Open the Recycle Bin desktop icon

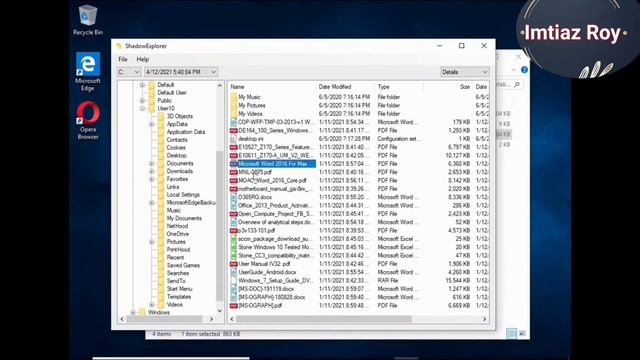coord(88,20)
